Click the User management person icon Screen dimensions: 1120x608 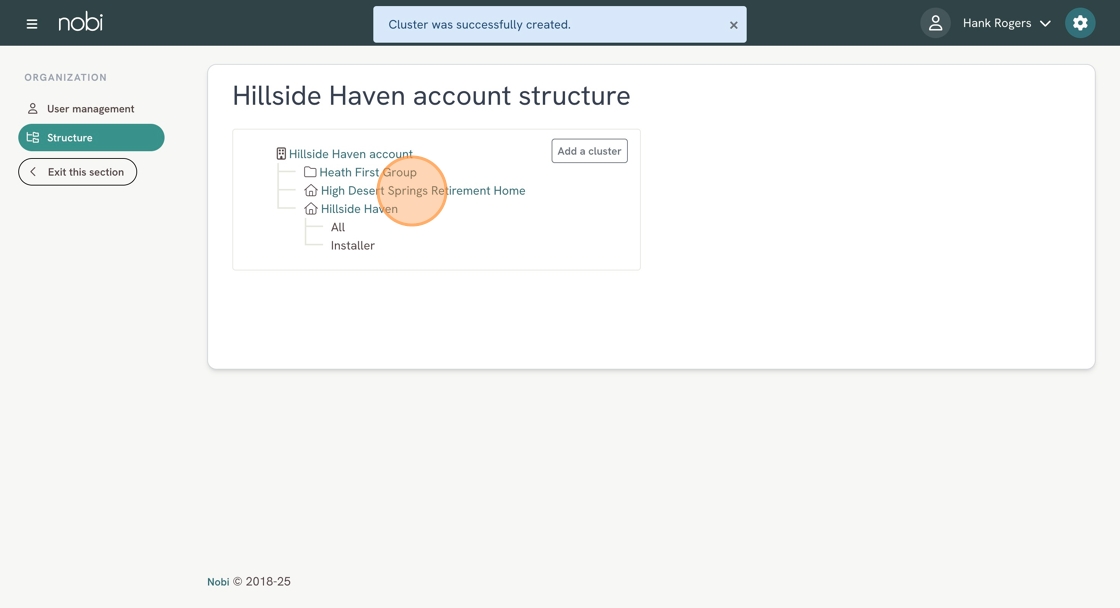click(32, 109)
